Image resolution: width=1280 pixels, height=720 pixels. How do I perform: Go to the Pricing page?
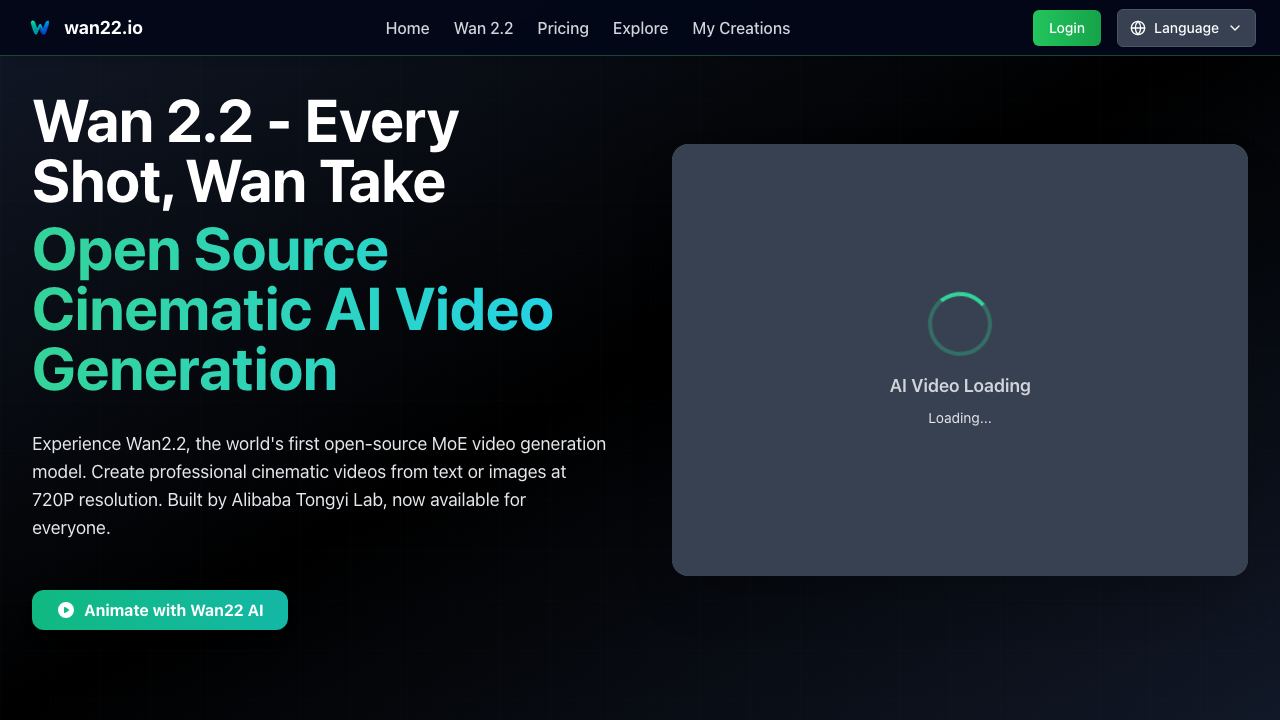coord(563,28)
